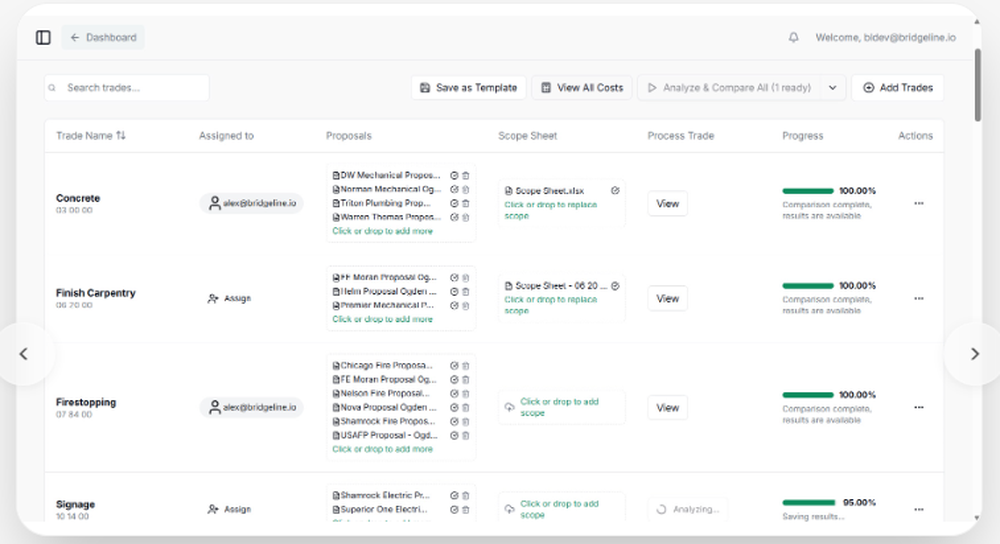The width and height of the screenshot is (1000, 544).
Task: Click the Search trades input field
Action: [127, 88]
